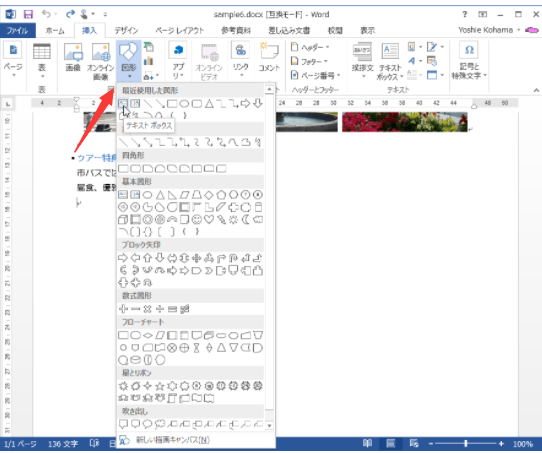Open the ヘッダー header dropdown

310,47
